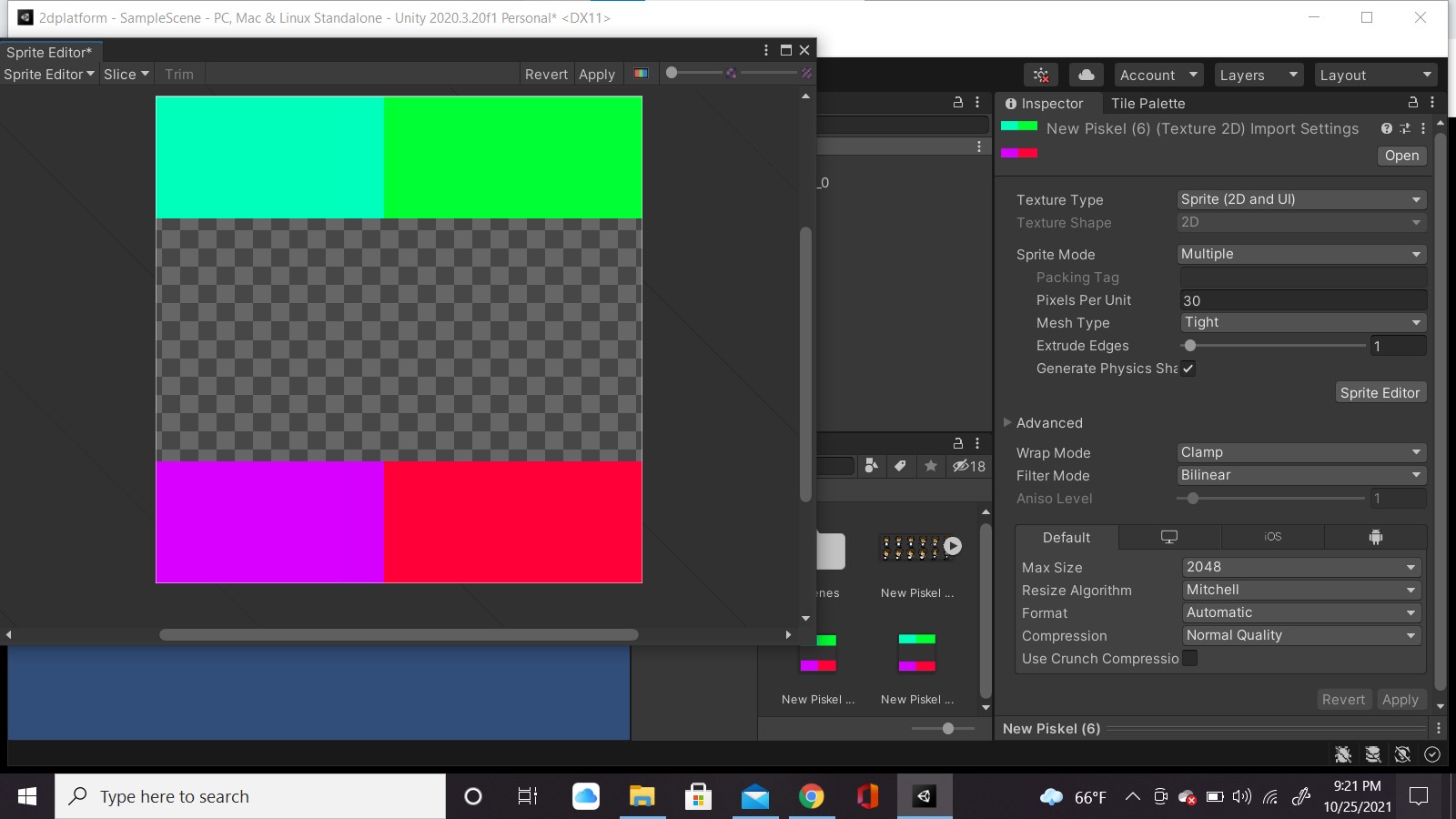The image size is (1456, 819).
Task: Click the search by label tag icon
Action: (x=900, y=466)
